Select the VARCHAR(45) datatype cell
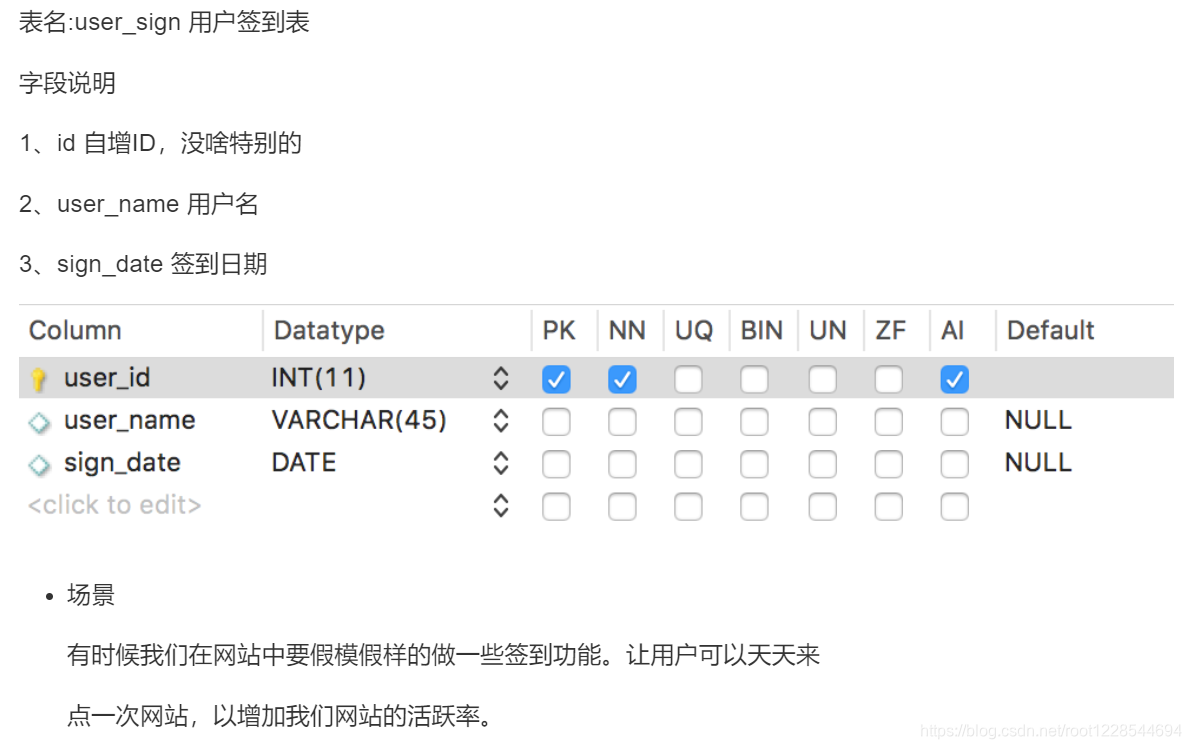The width and height of the screenshot is (1191, 749). point(359,421)
